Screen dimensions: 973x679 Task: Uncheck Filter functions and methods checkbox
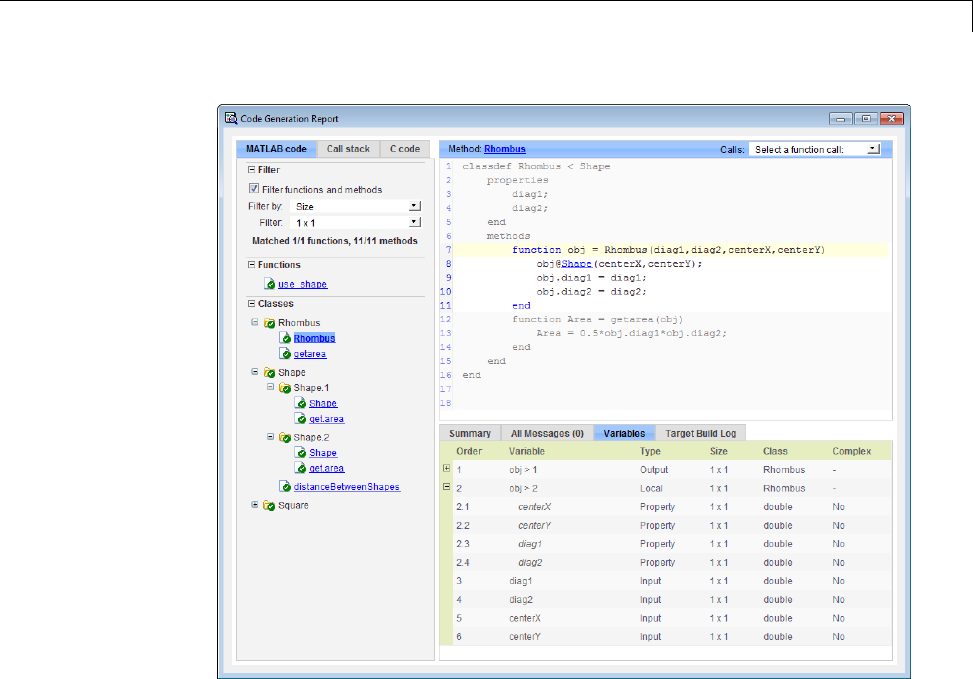click(x=253, y=189)
